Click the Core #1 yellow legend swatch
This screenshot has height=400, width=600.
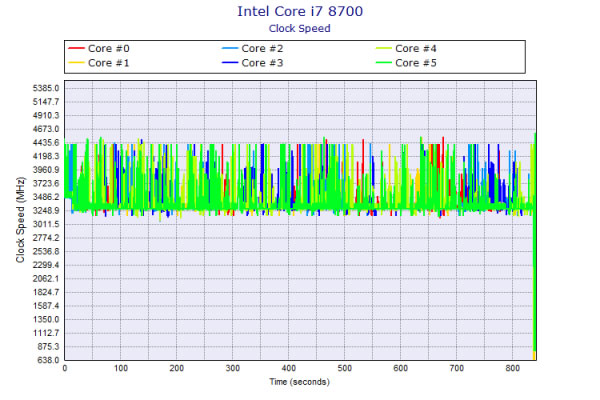click(x=76, y=63)
